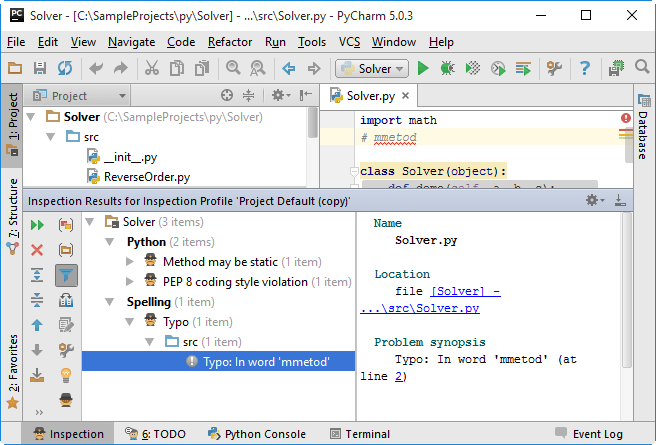Start debugging with the bug icon

tap(448, 68)
